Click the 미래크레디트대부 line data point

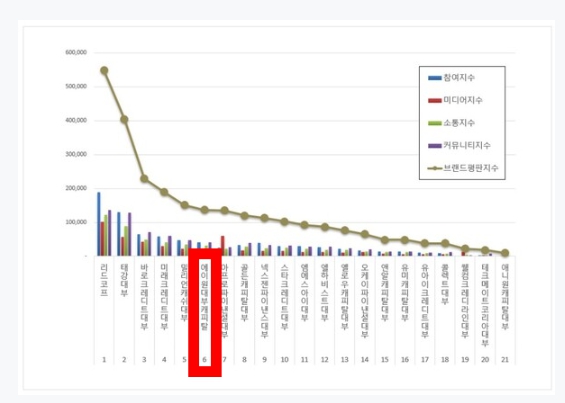tap(164, 192)
